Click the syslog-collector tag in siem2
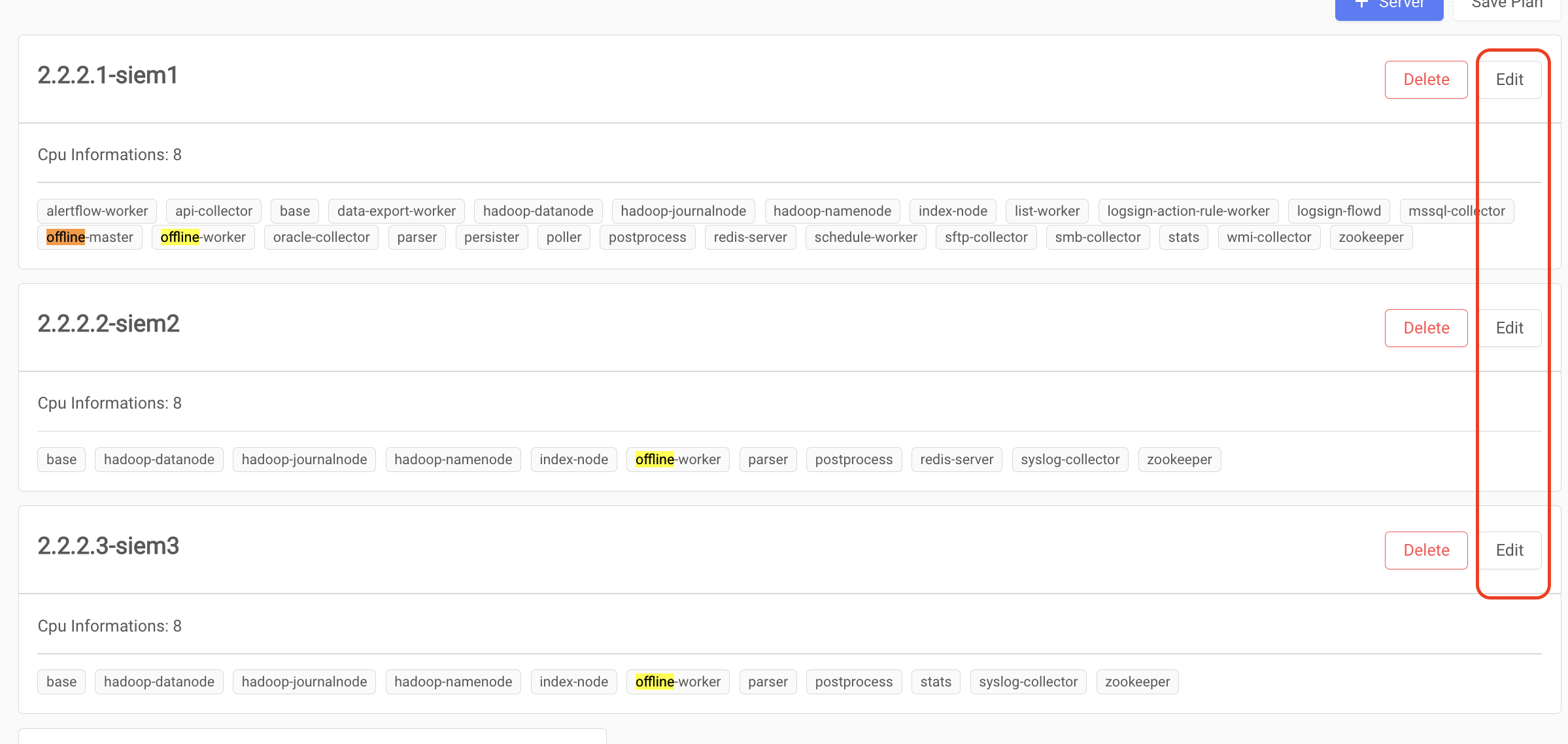The image size is (1568, 744). (1070, 460)
